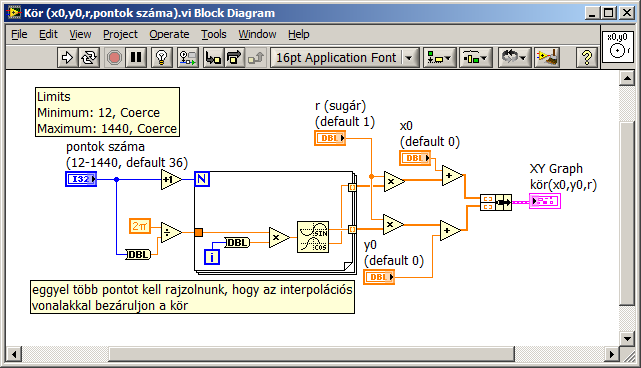The image size is (641, 368).
Task: Open Context Help question mark
Action: tap(587, 58)
